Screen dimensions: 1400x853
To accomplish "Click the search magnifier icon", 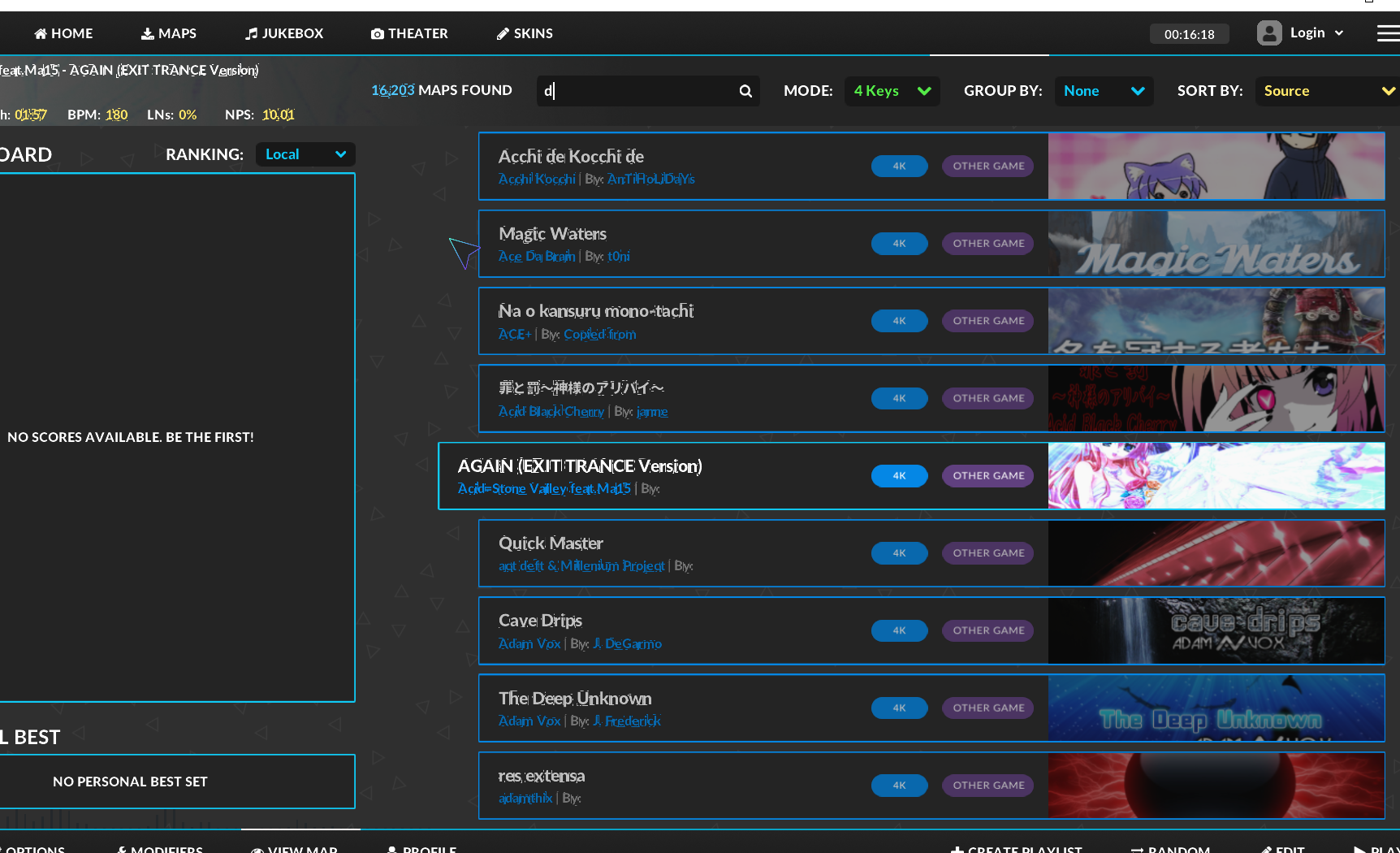I will (x=745, y=91).
